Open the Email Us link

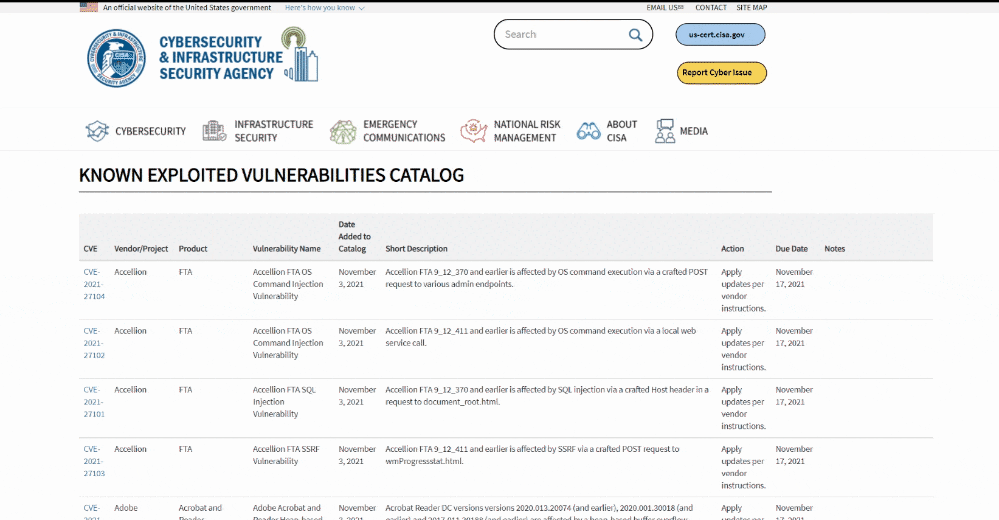[x=665, y=8]
